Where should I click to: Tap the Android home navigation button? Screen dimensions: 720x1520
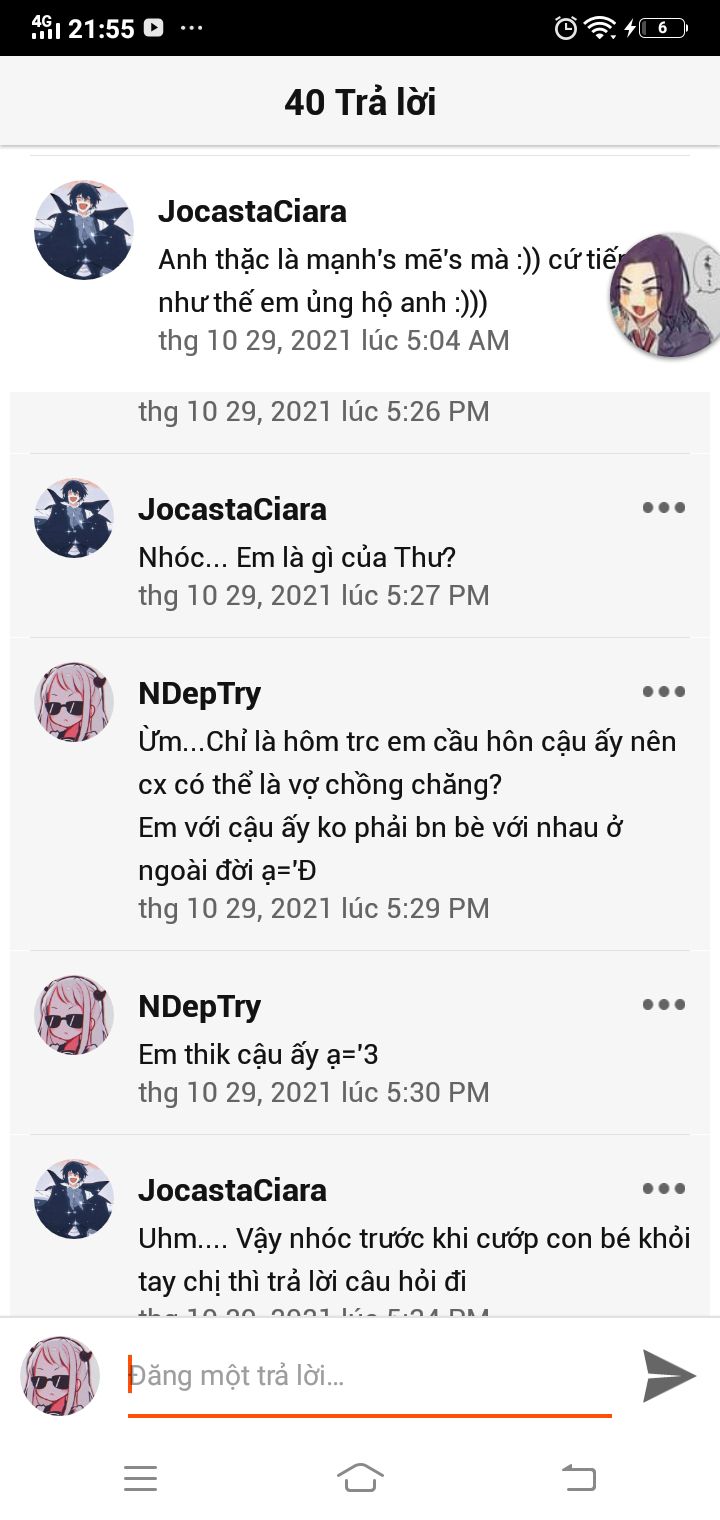pyautogui.click(x=360, y=1477)
